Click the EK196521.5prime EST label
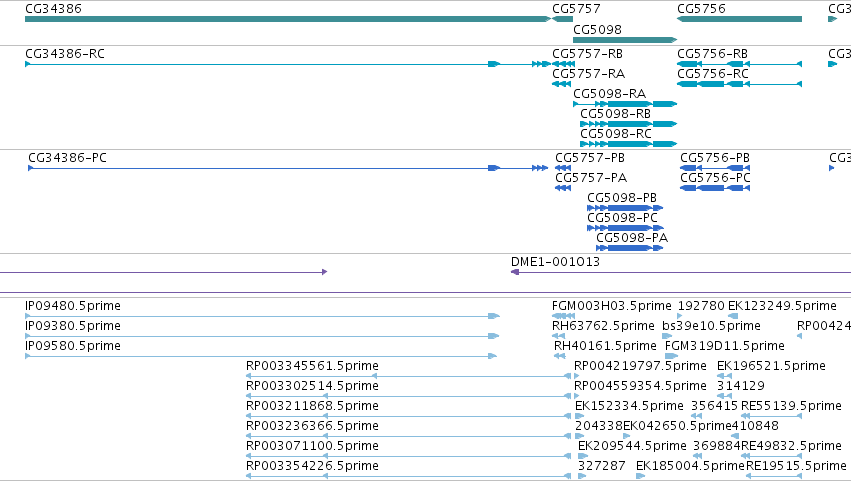The image size is (851, 481). coord(771,366)
